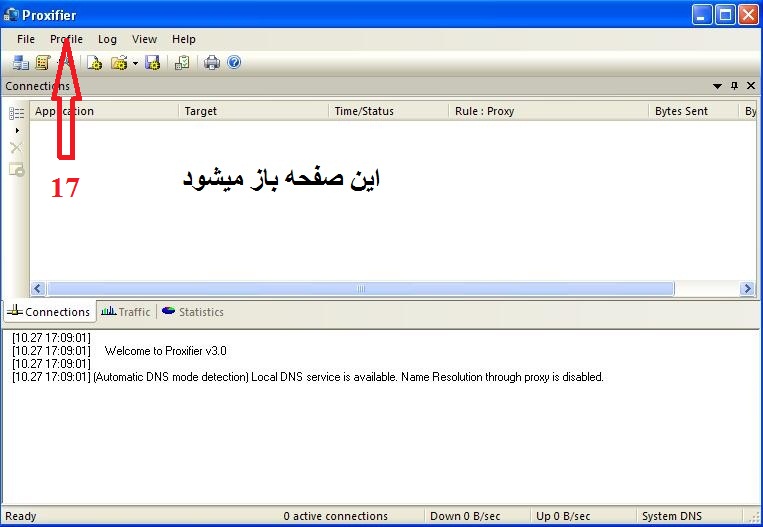Viewport: 763px width, 527px height.
Task: Expand the dropdown arrow beside Open Profile
Action: click(135, 63)
